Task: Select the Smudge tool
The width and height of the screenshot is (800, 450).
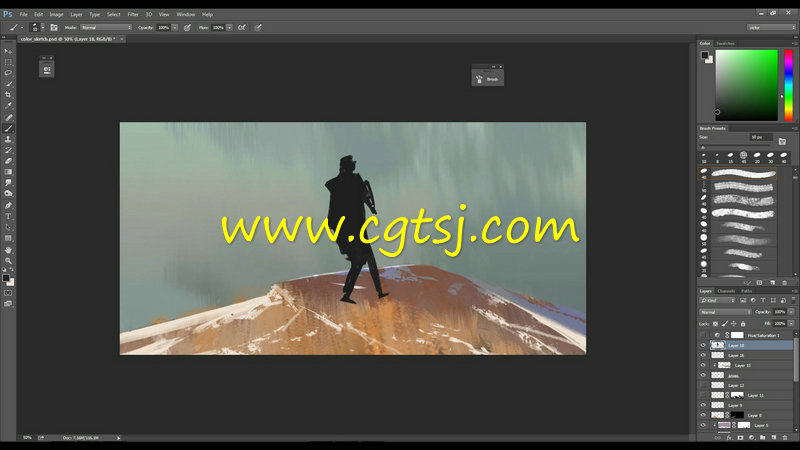Action: point(8,183)
